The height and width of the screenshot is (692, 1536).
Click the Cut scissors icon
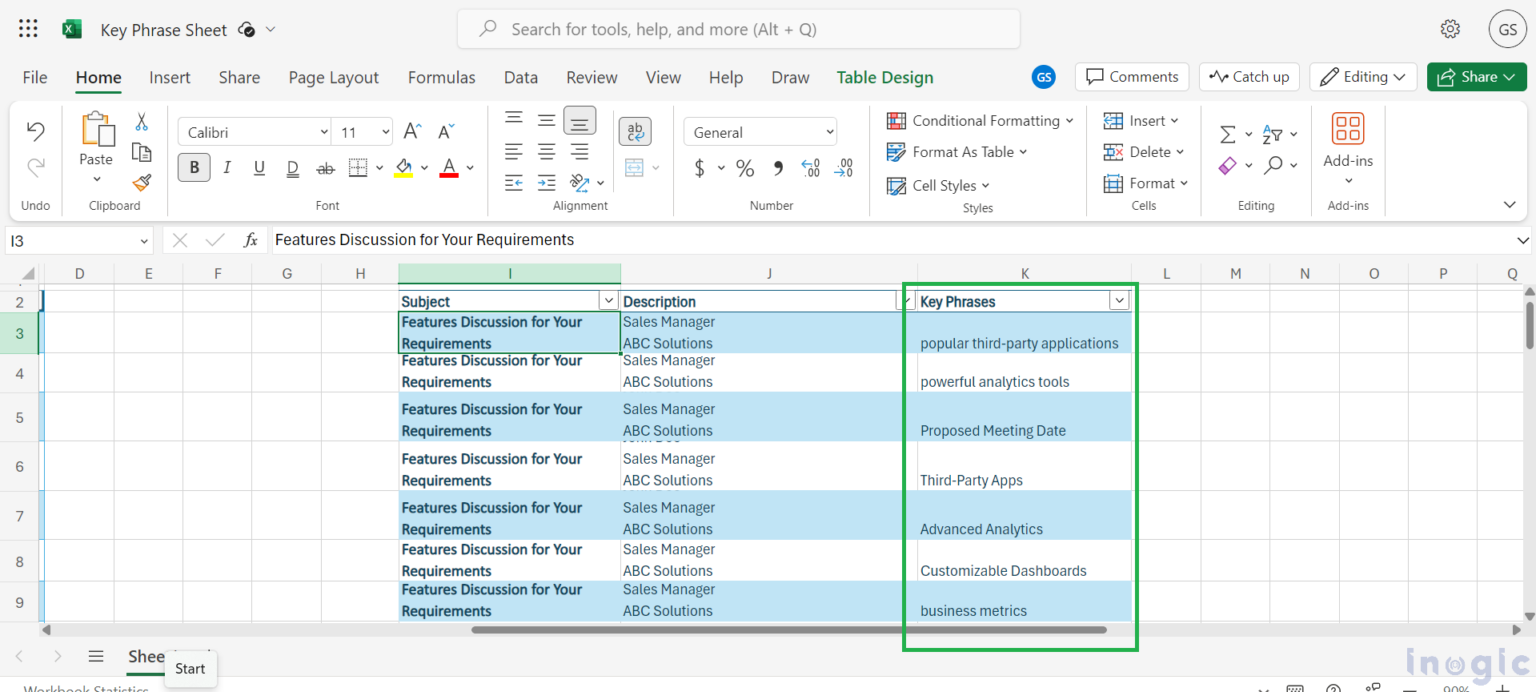click(141, 122)
